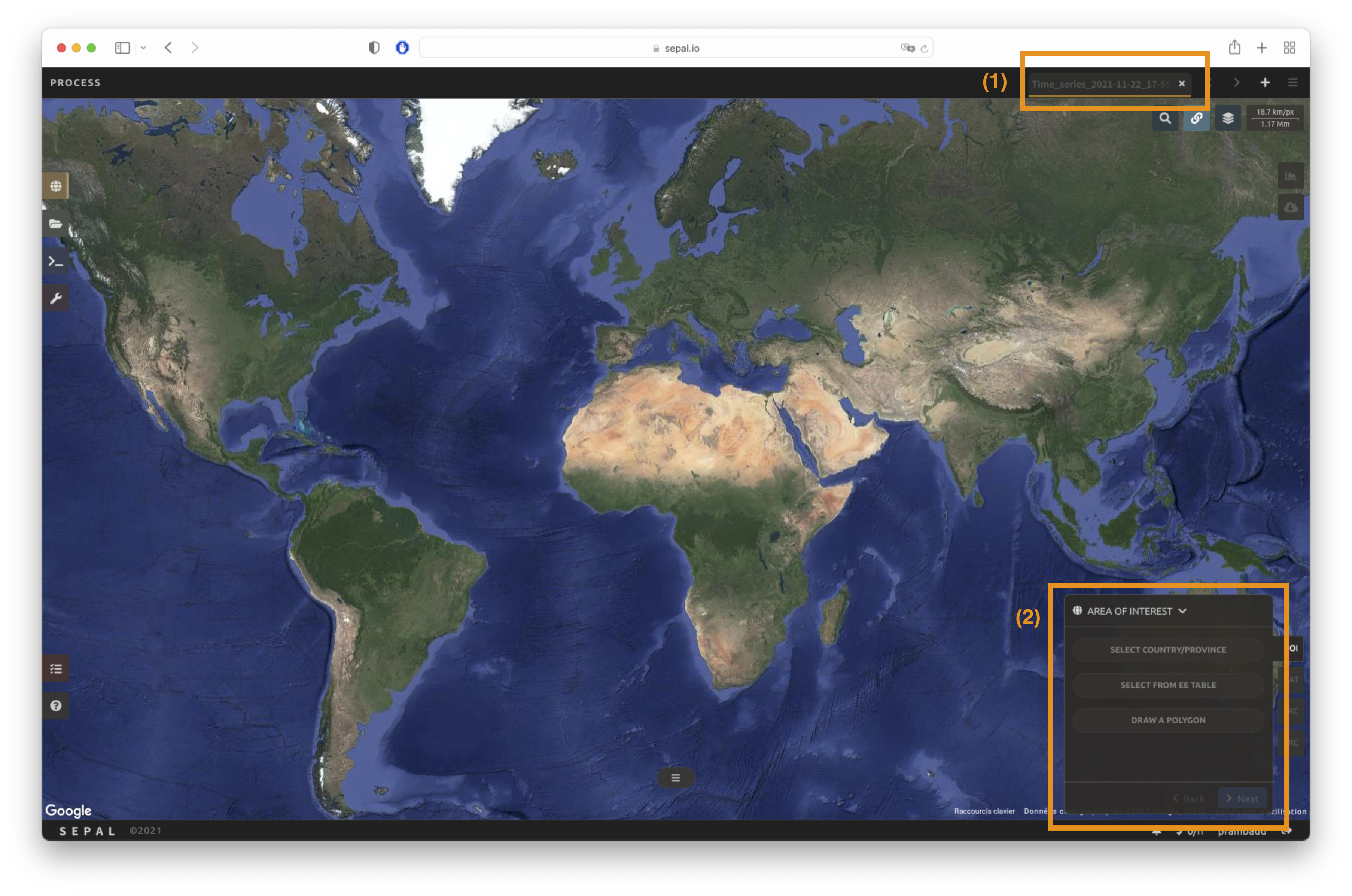The width and height of the screenshot is (1352, 896).
Task: Click Draw a Polygon button
Action: pos(1168,720)
